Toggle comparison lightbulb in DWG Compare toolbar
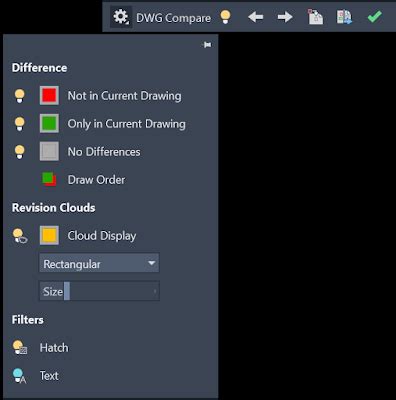The height and width of the screenshot is (400, 396). click(226, 17)
